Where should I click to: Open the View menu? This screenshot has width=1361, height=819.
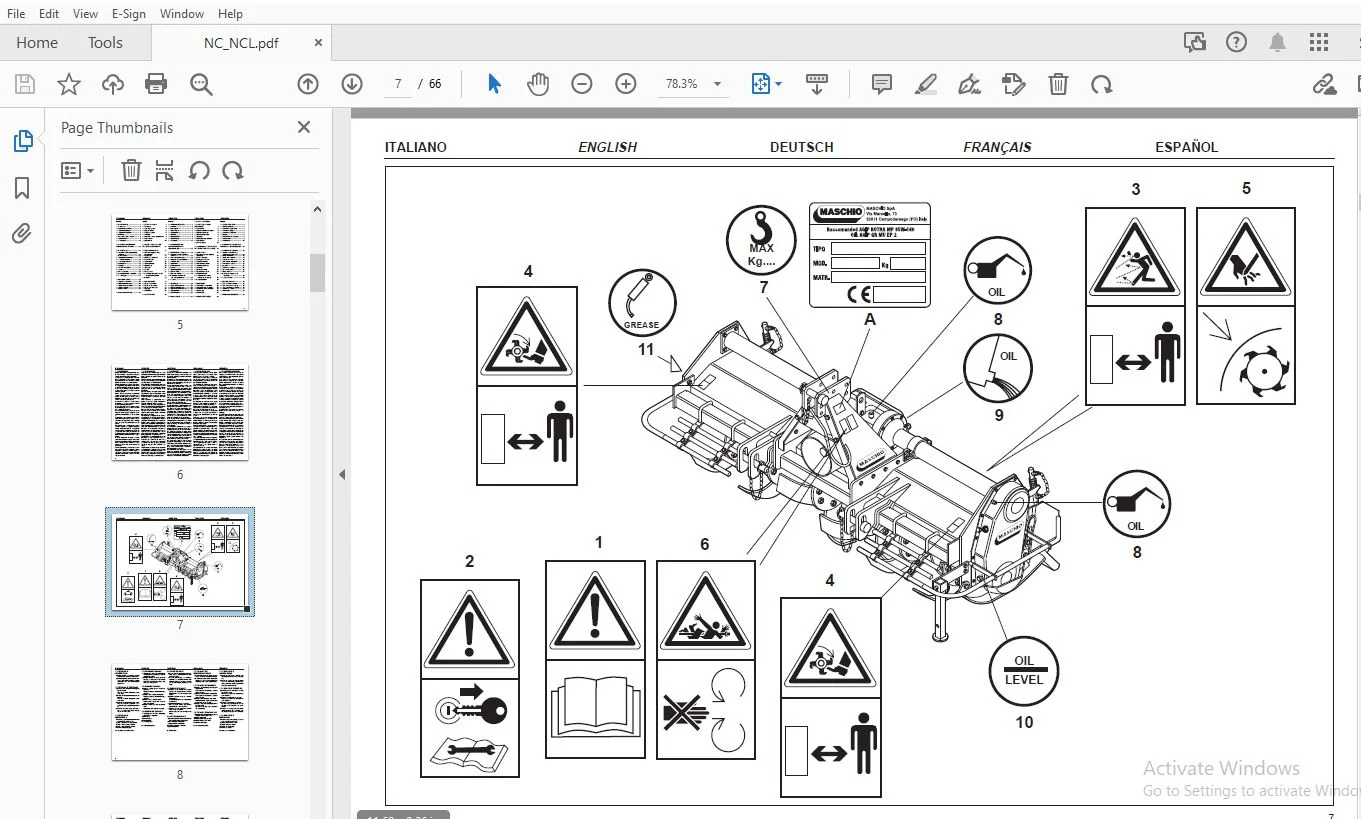86,14
